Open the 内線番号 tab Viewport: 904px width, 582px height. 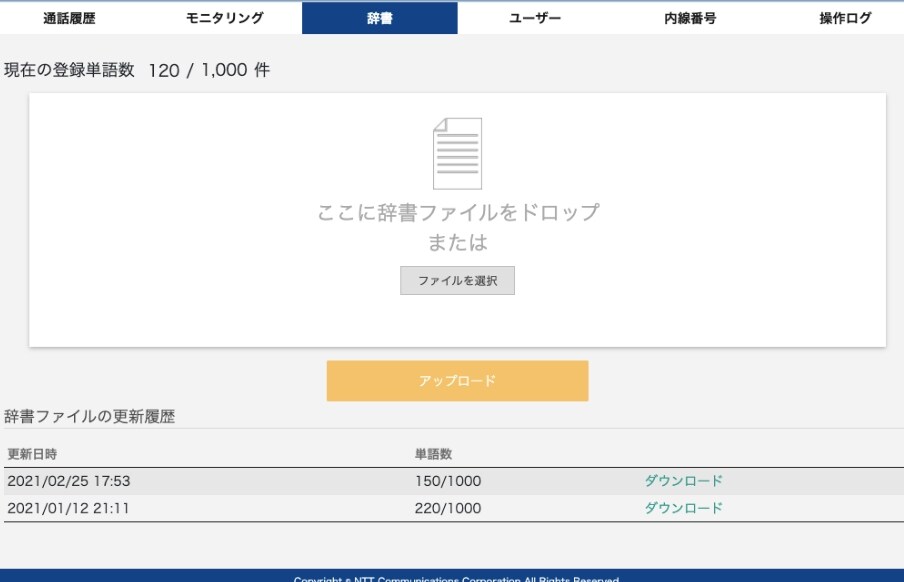click(690, 18)
